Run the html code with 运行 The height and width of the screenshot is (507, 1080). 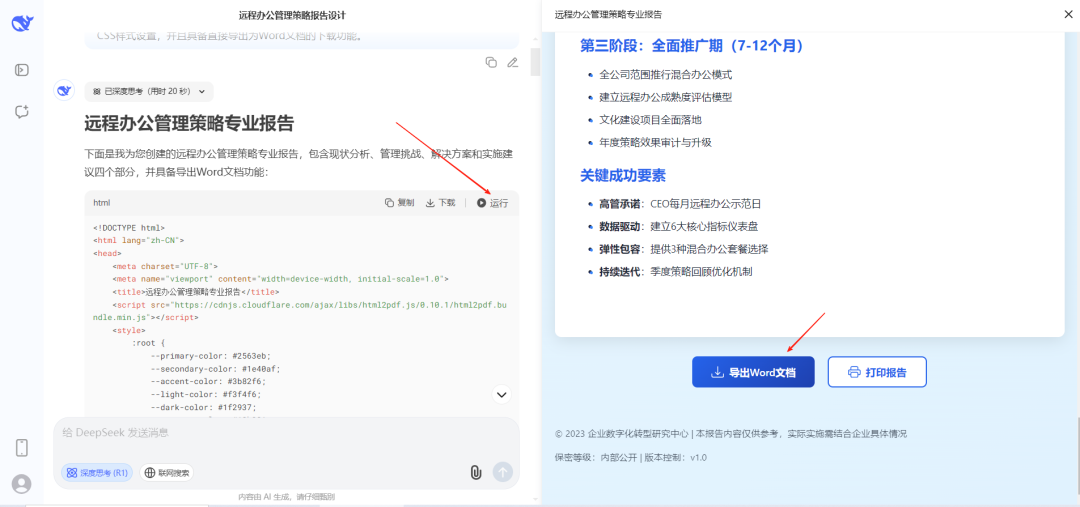coord(492,203)
